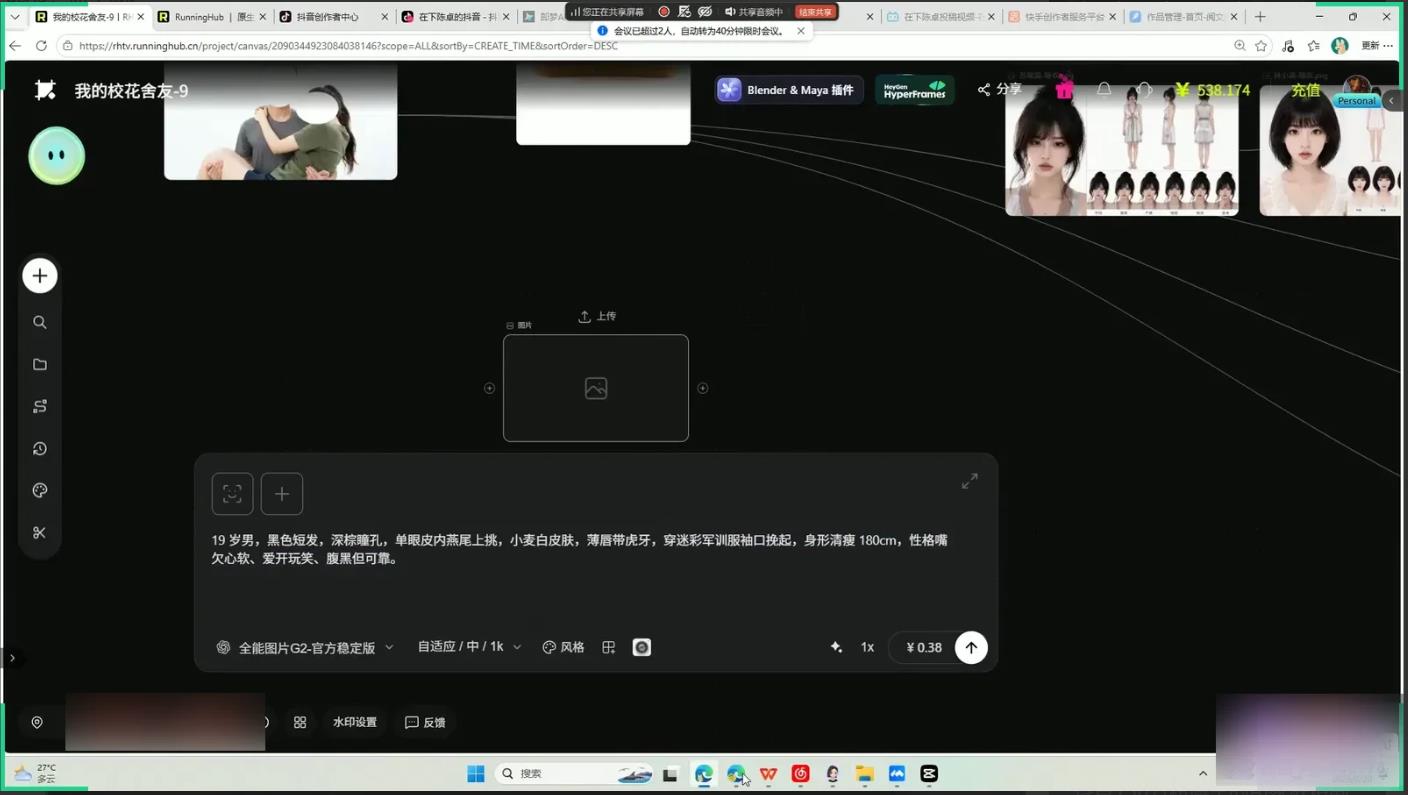The image size is (1408, 795).
Task: Click the 风格 style button
Action: click(563, 647)
